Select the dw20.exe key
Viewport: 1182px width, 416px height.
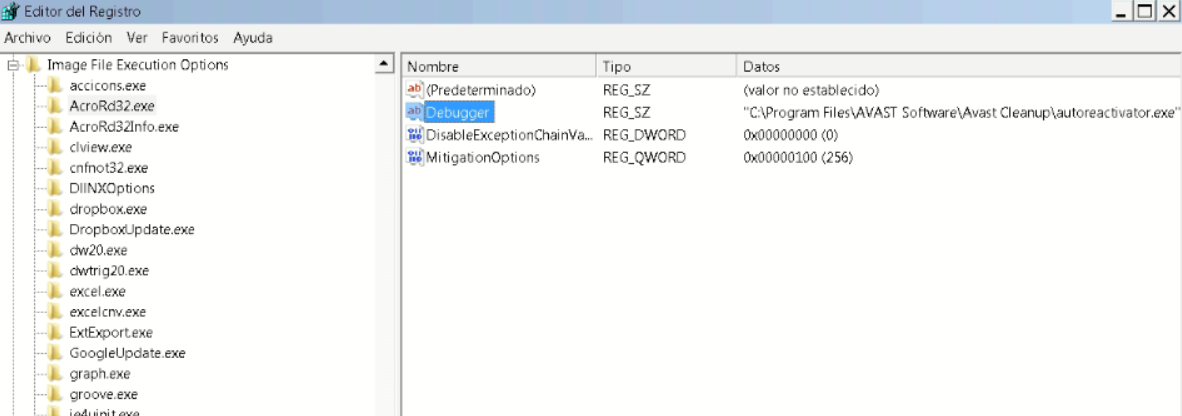tap(98, 250)
